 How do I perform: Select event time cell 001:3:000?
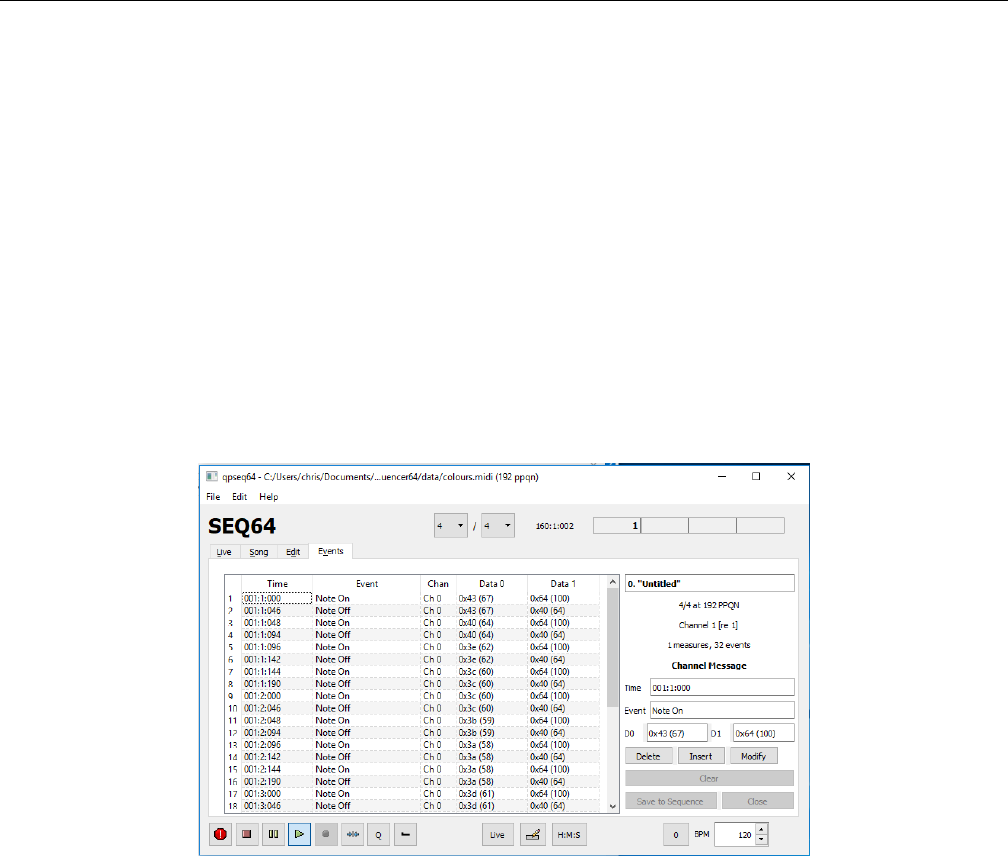pos(277,794)
